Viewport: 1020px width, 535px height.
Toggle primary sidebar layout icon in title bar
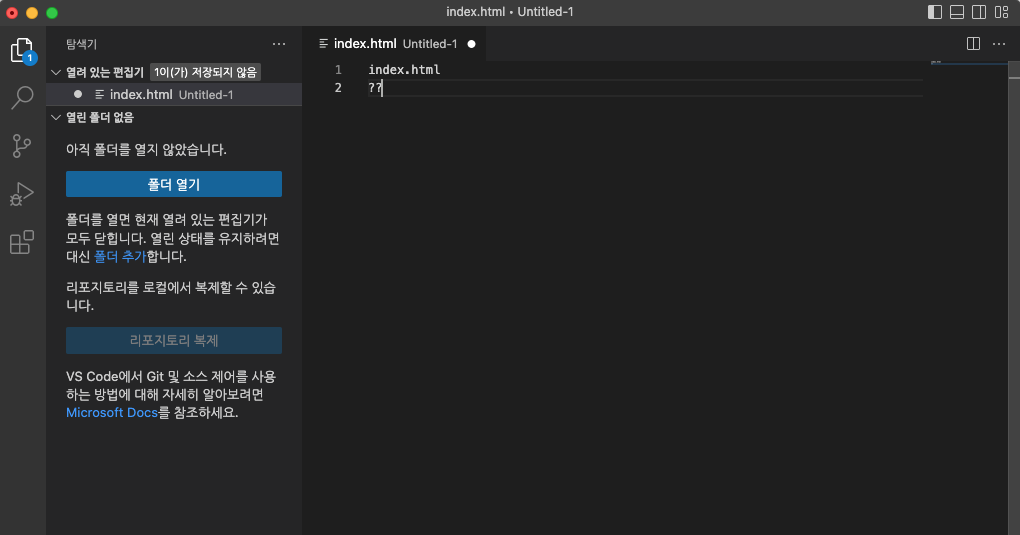[x=935, y=12]
